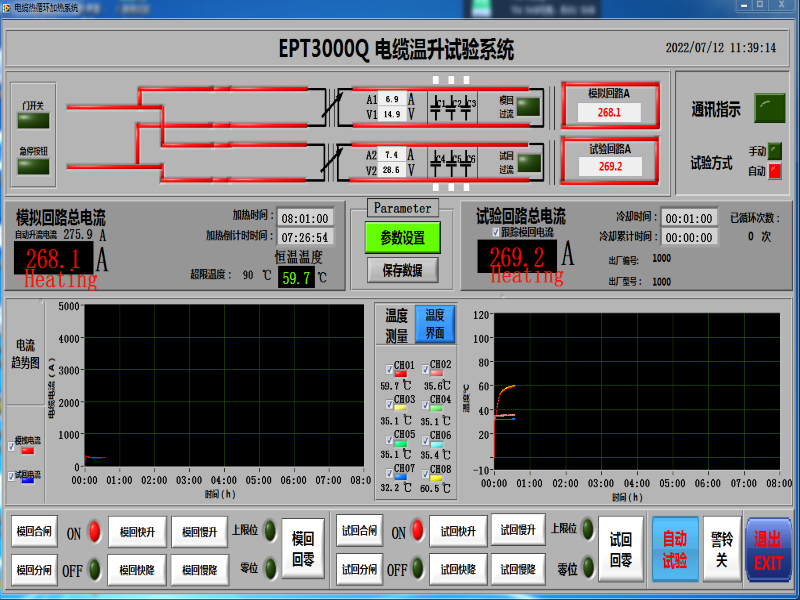Click the 试回慢升 button
The height and width of the screenshot is (600, 800).
pyautogui.click(x=518, y=530)
